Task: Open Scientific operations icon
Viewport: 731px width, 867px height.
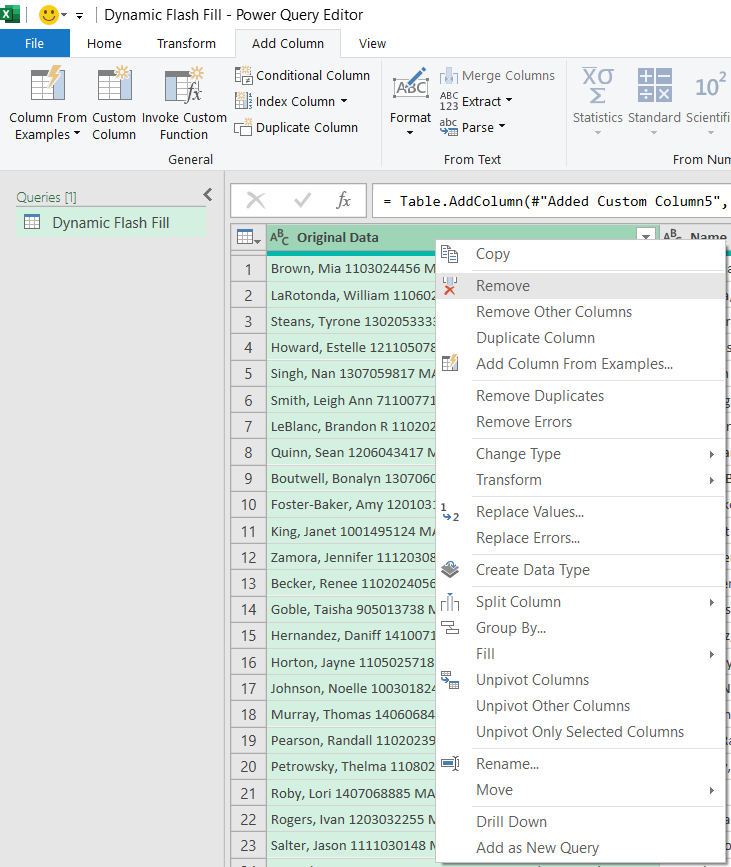Action: coord(710,85)
